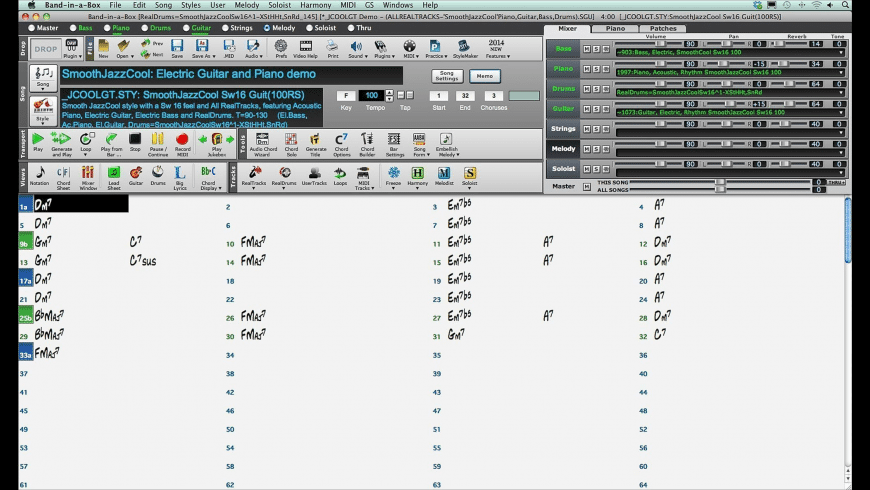Viewport: 870px width, 490px height.
Task: Stop playback using the Stop icon
Action: pyautogui.click(x=135, y=144)
